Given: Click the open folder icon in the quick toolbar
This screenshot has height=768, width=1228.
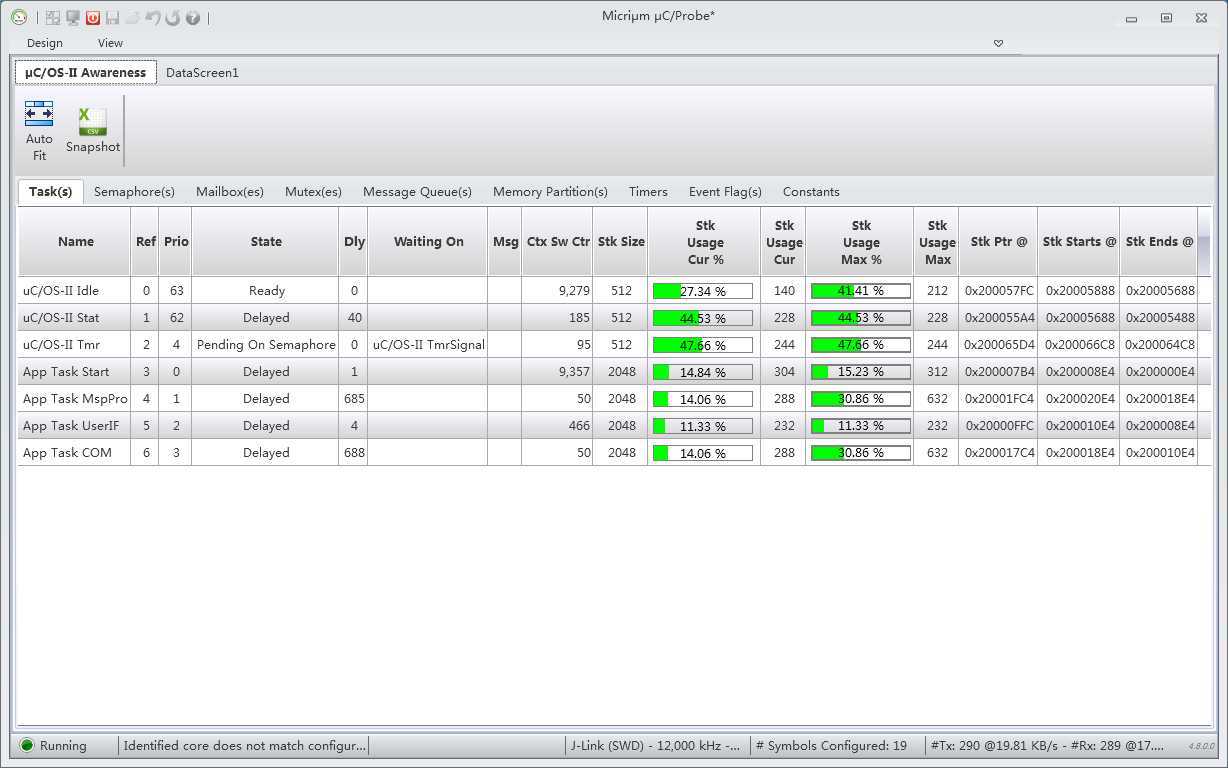Looking at the screenshot, I should pyautogui.click(x=132, y=18).
